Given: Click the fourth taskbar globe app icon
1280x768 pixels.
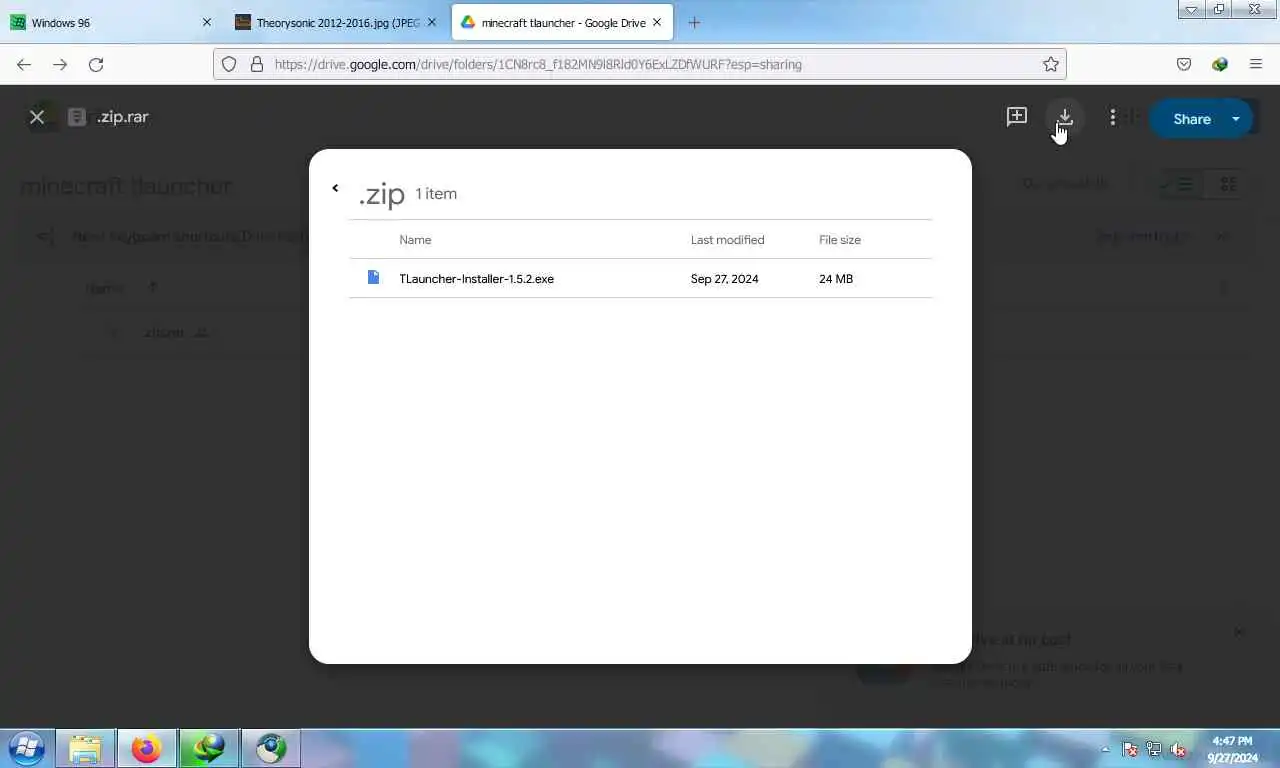Looking at the screenshot, I should coord(271,748).
